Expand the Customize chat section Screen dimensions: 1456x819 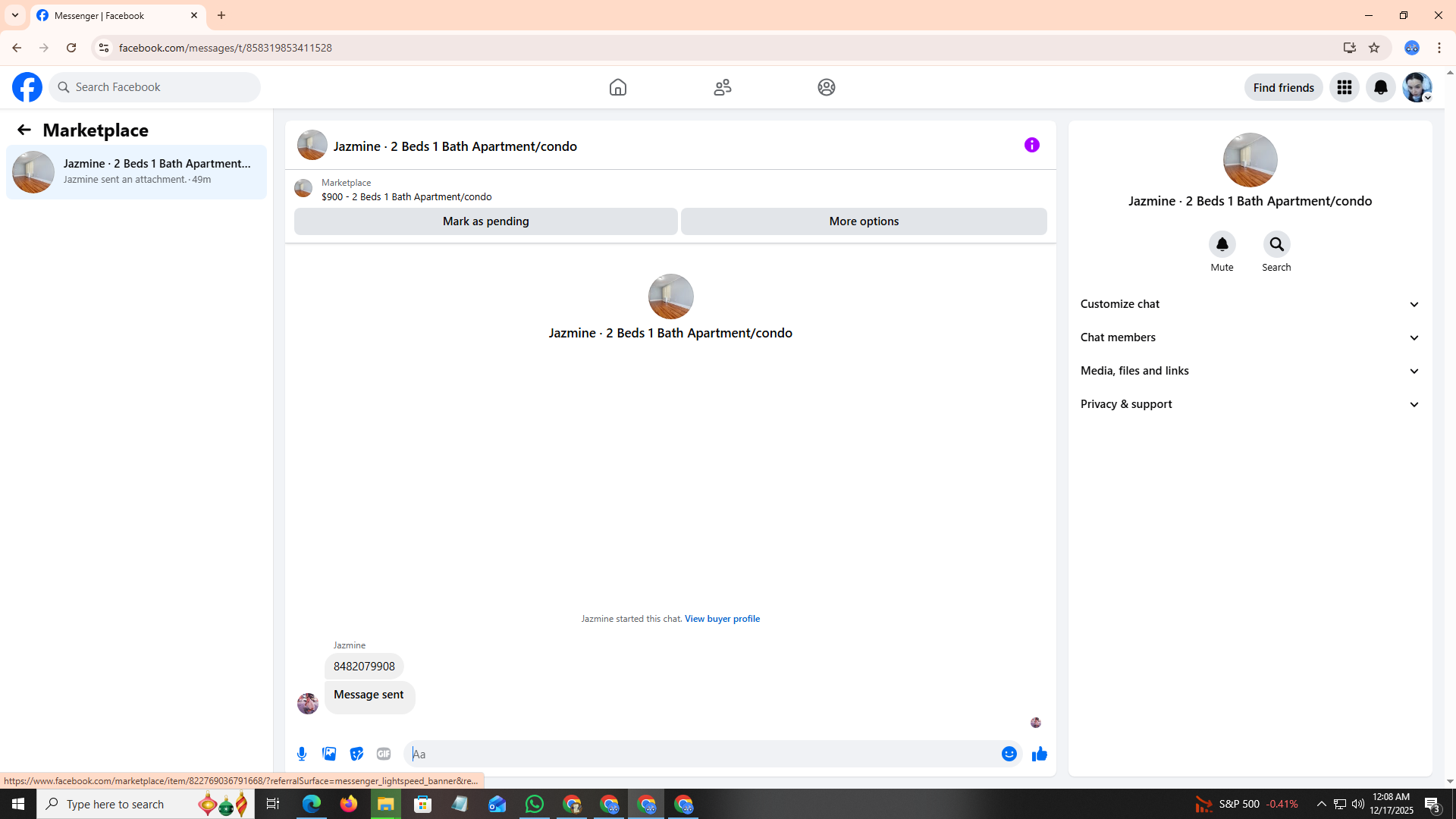pos(1249,304)
